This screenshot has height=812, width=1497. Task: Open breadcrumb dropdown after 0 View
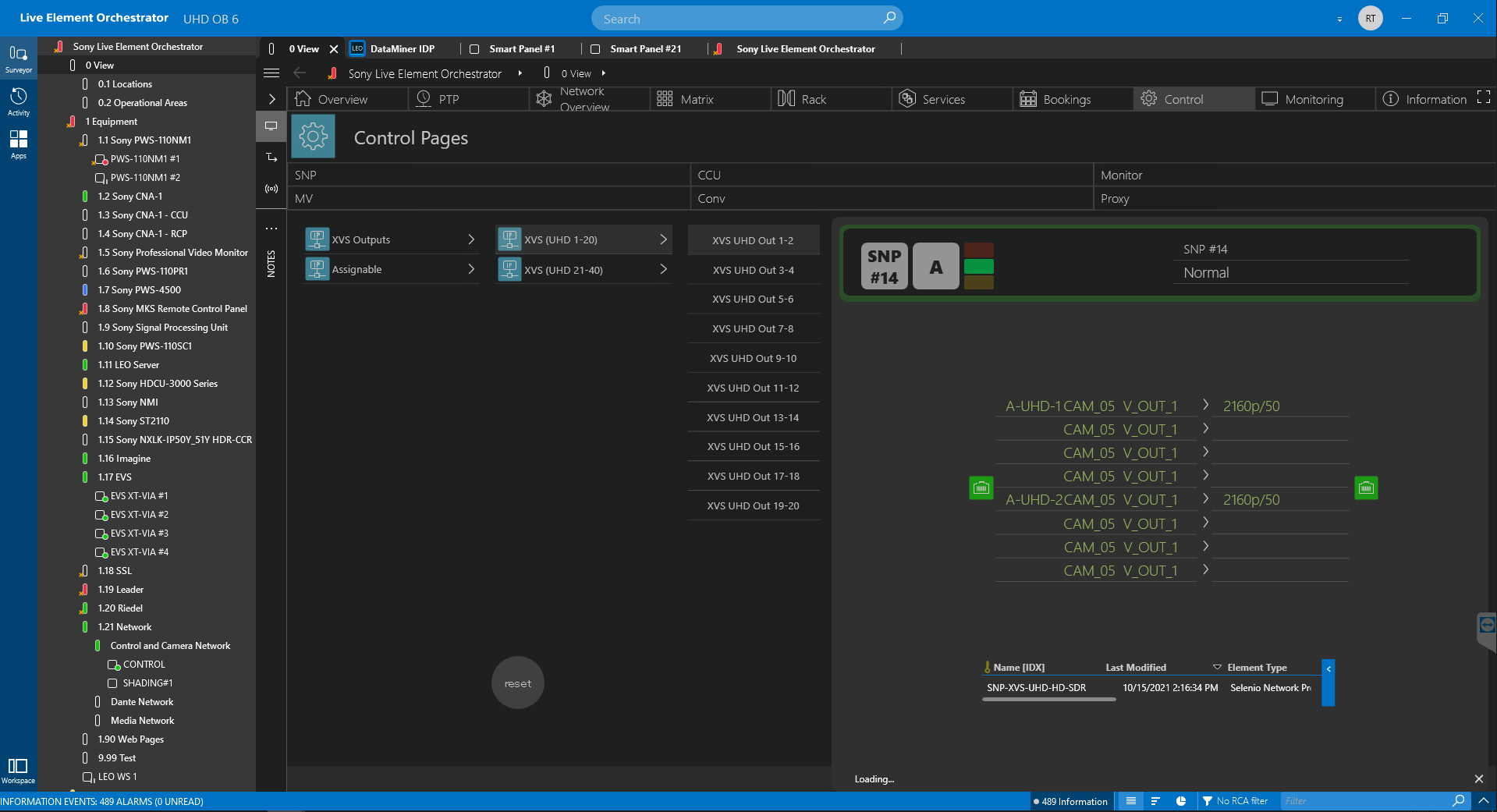[x=603, y=73]
